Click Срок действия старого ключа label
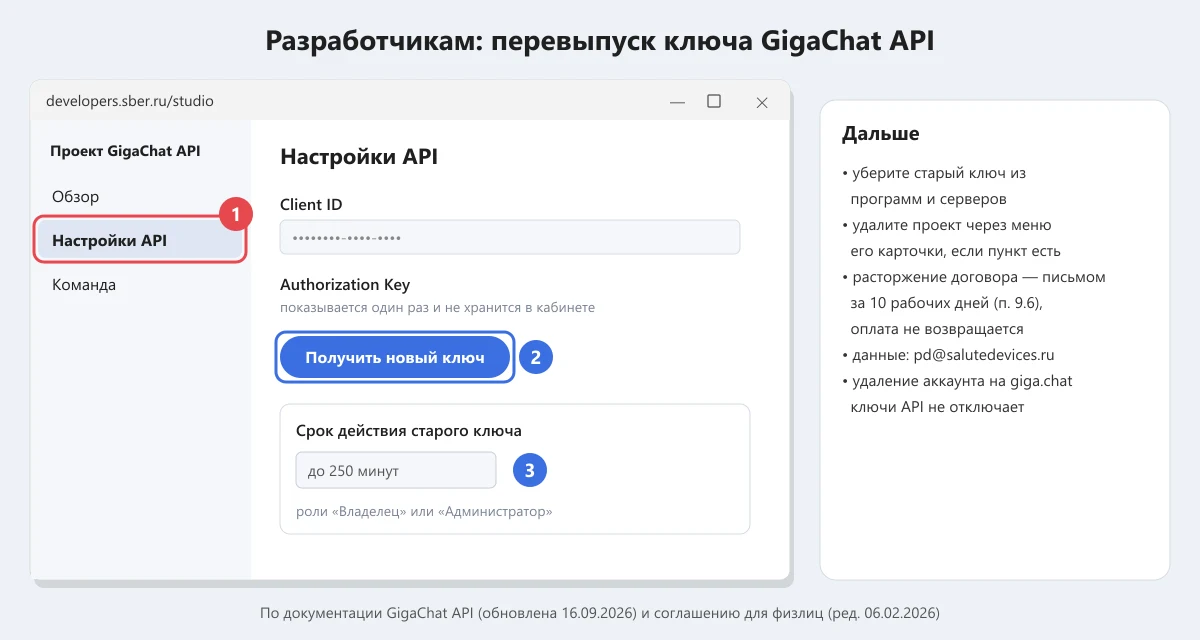Screen dimensions: 1200x640 409,432
